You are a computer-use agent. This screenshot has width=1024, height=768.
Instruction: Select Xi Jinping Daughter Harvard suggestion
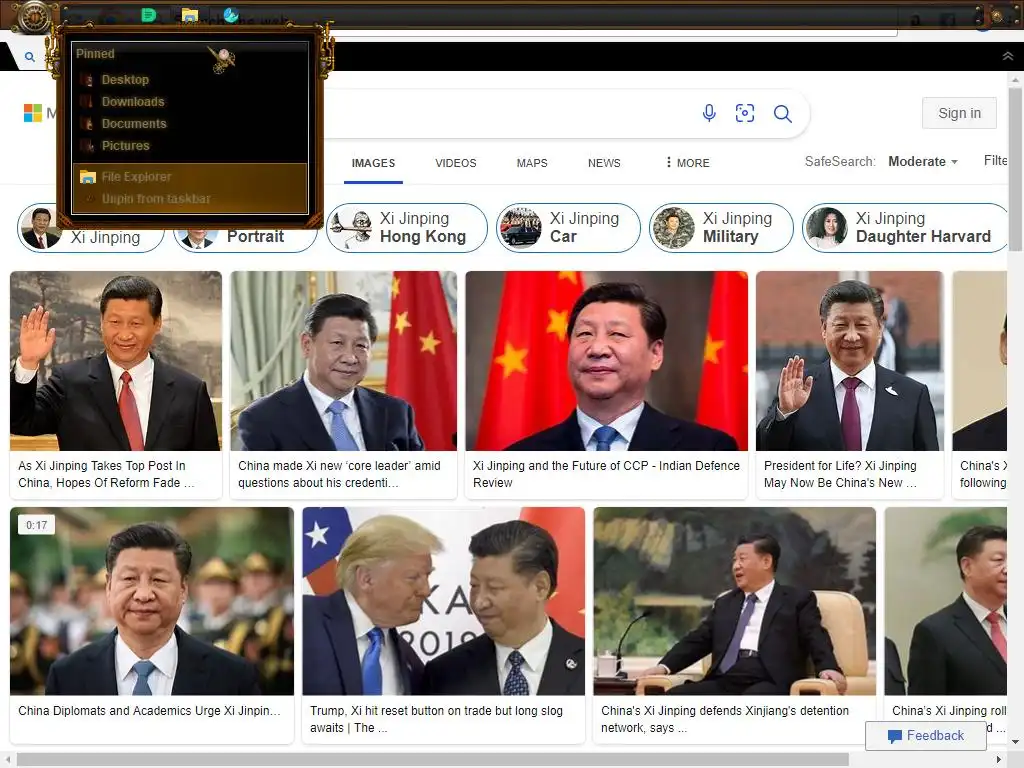click(905, 227)
